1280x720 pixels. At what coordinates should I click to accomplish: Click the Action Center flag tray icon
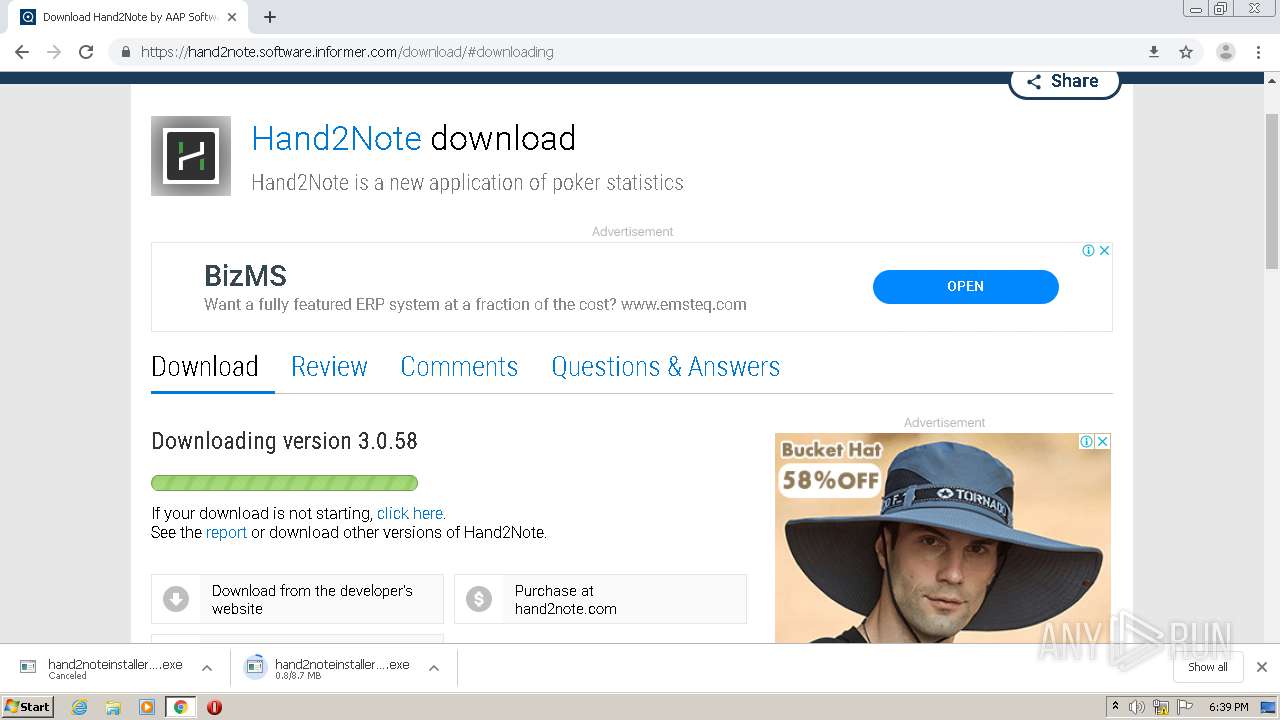pos(1185,707)
